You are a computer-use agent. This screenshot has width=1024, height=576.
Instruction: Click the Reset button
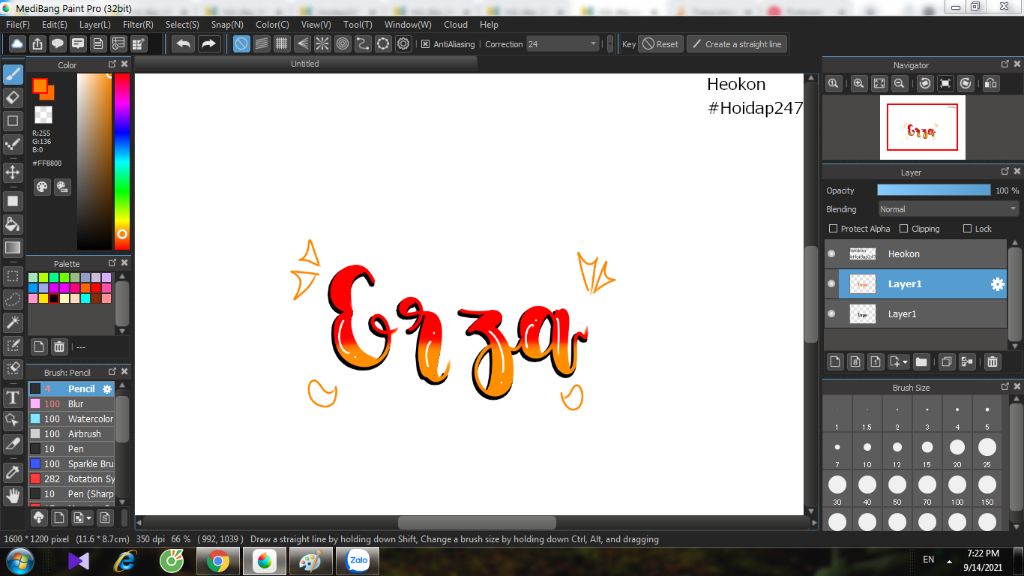tap(660, 44)
